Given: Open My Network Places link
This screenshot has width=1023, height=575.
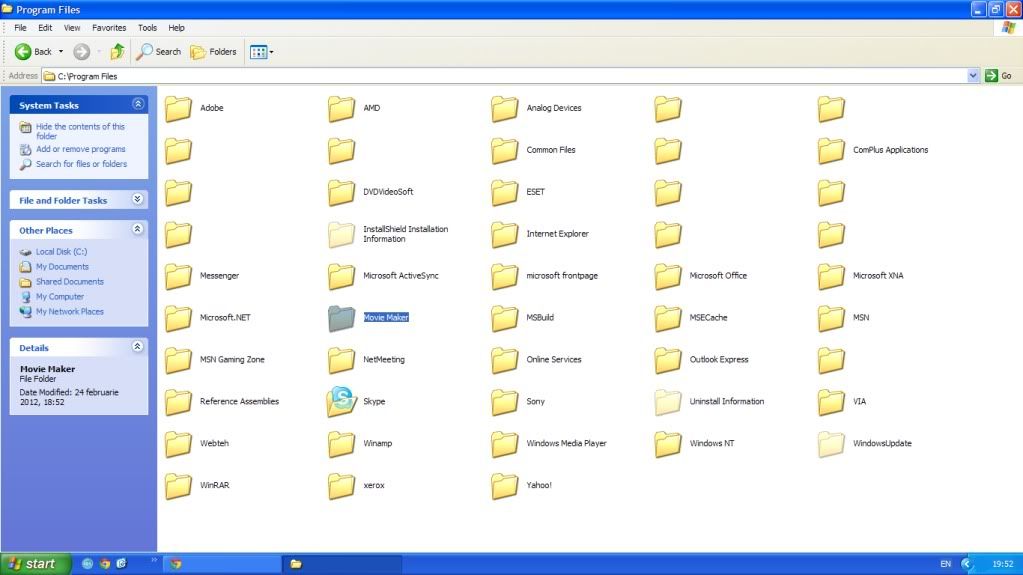Looking at the screenshot, I should [69, 311].
